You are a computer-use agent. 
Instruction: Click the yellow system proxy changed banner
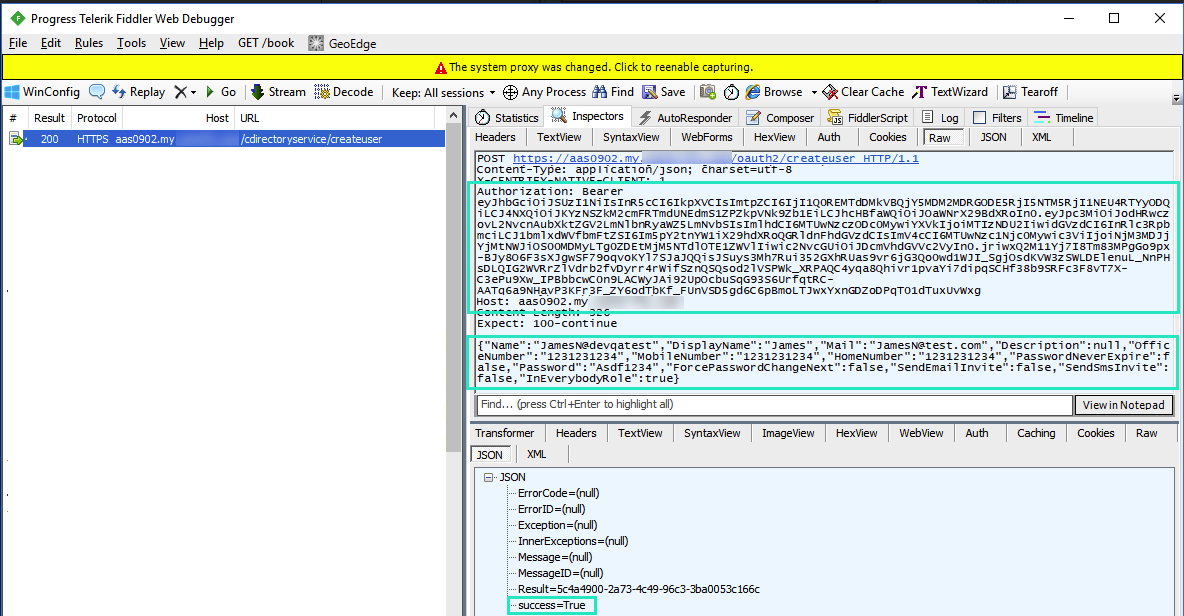tap(592, 67)
